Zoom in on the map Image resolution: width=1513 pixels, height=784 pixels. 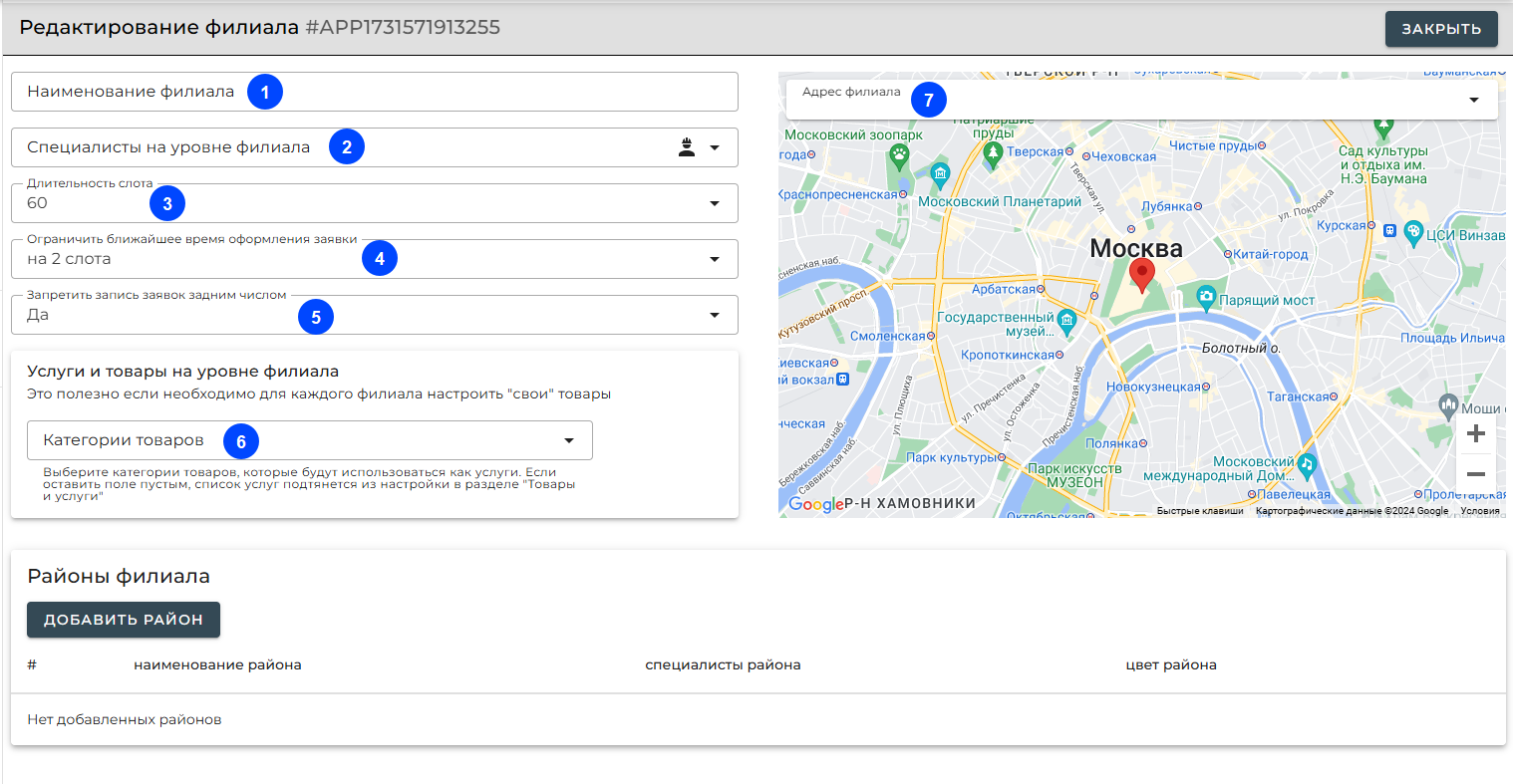click(1477, 433)
